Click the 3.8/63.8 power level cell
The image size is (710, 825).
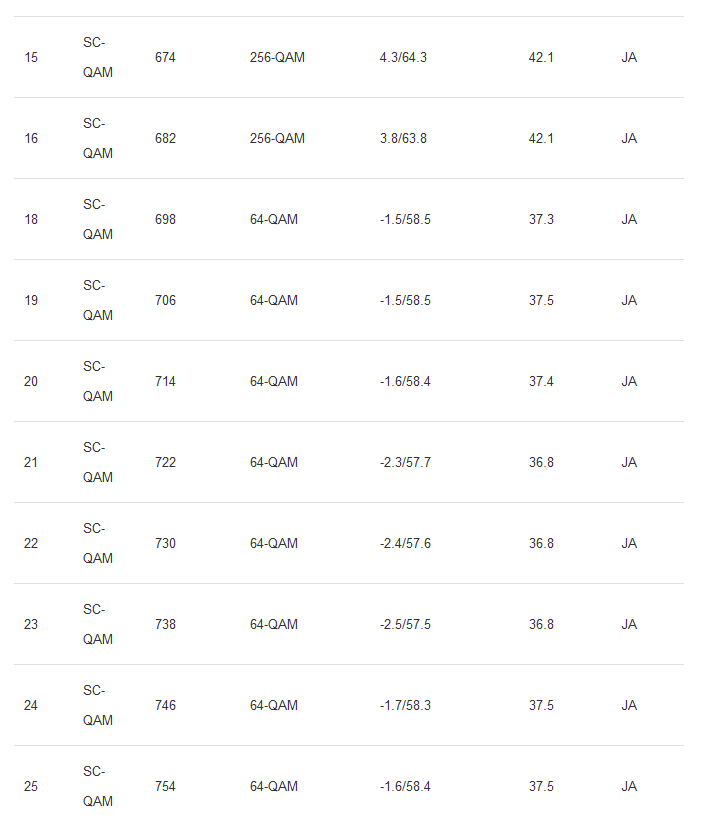point(403,138)
